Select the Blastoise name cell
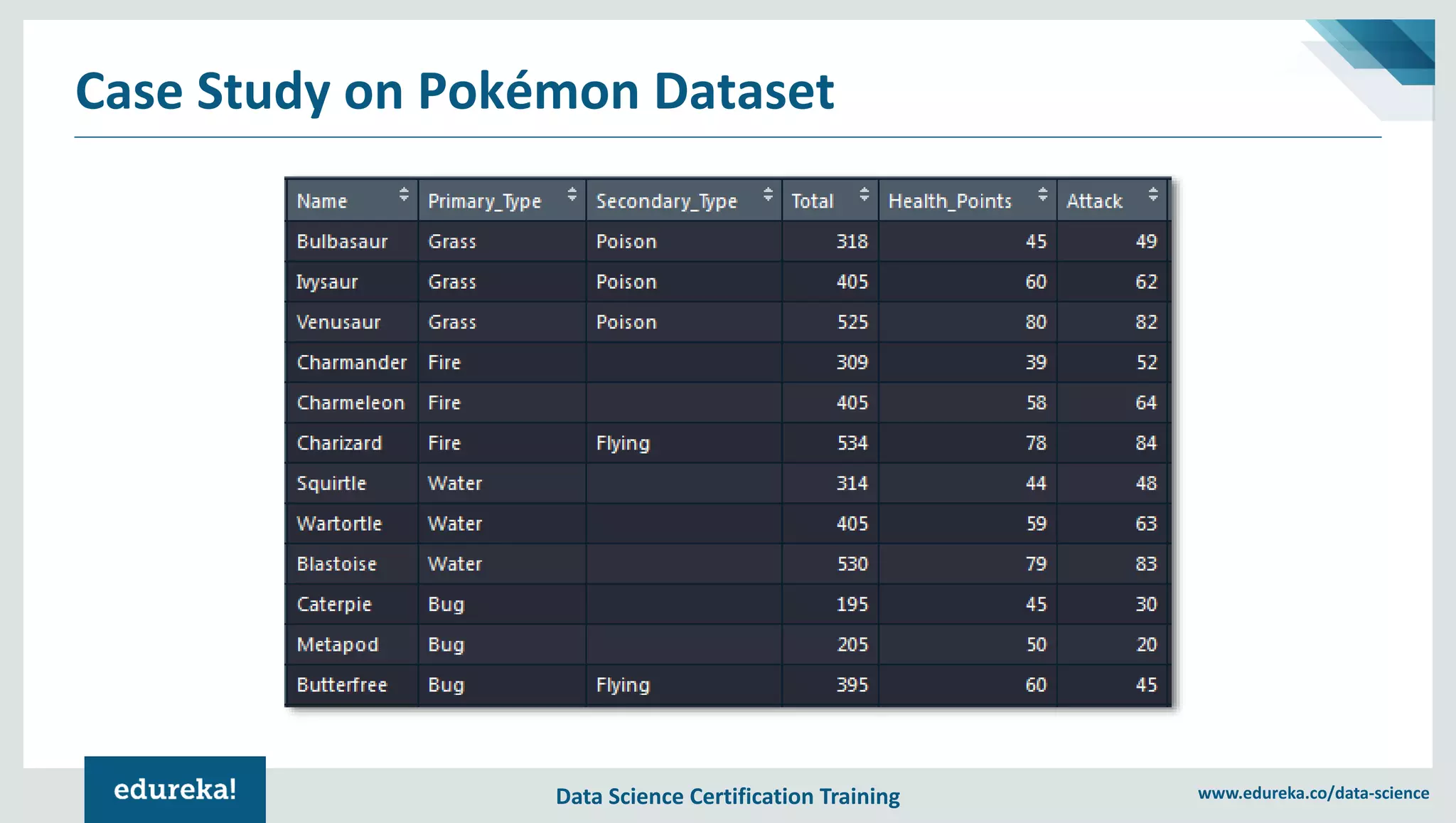This screenshot has width=1456, height=823. (x=353, y=564)
